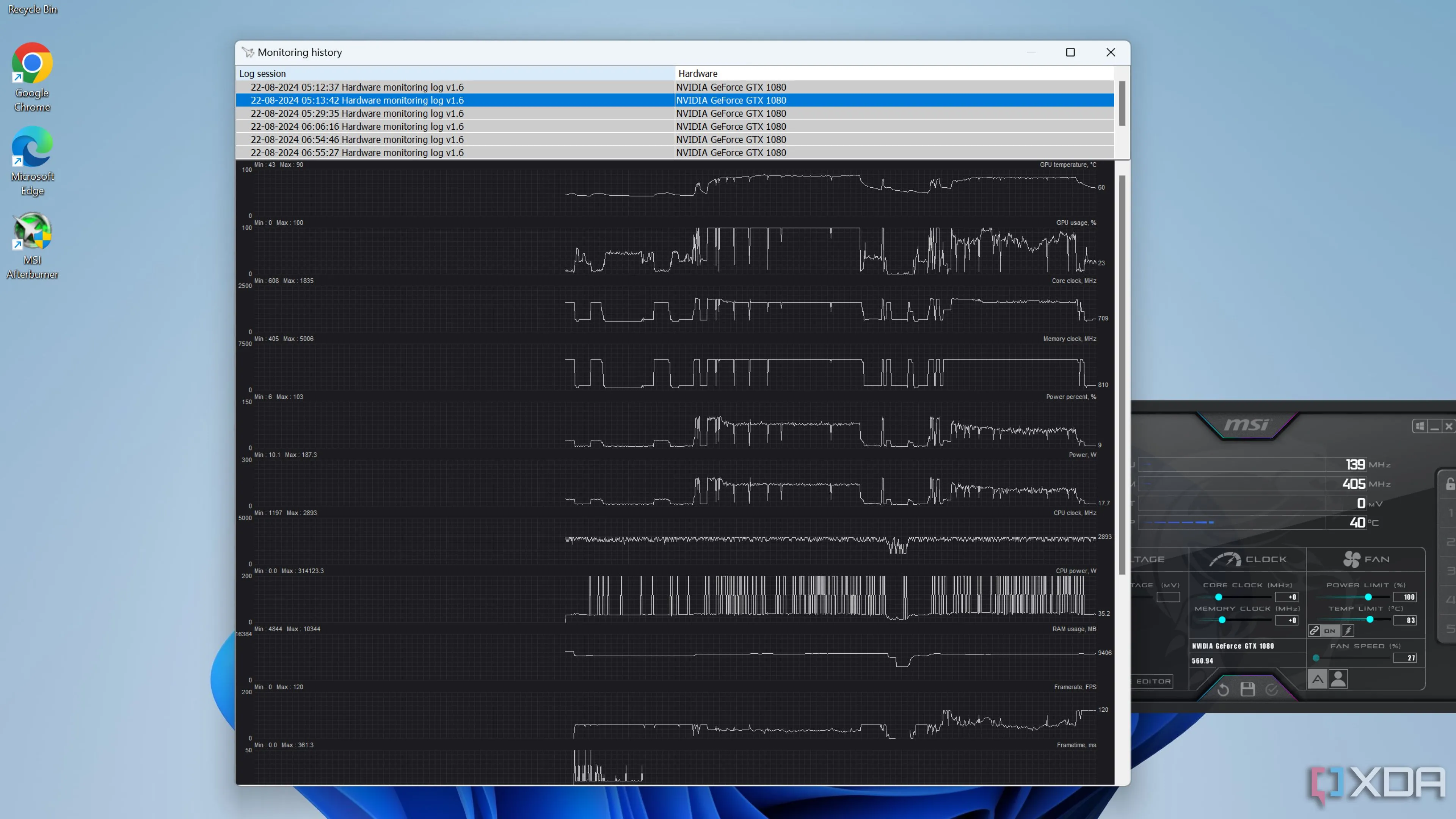This screenshot has width=1456, height=819.
Task: Click the log session list scrollbar
Action: (1122, 104)
